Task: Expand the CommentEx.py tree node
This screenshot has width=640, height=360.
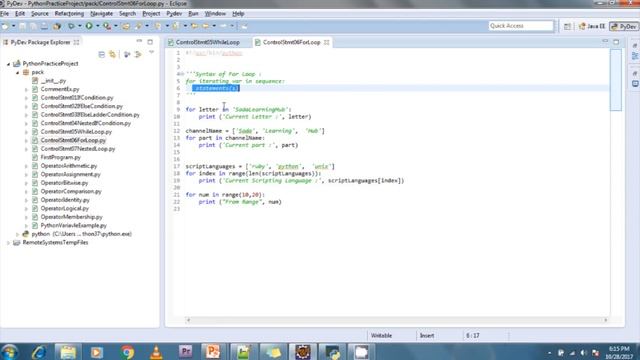Action: (27, 89)
